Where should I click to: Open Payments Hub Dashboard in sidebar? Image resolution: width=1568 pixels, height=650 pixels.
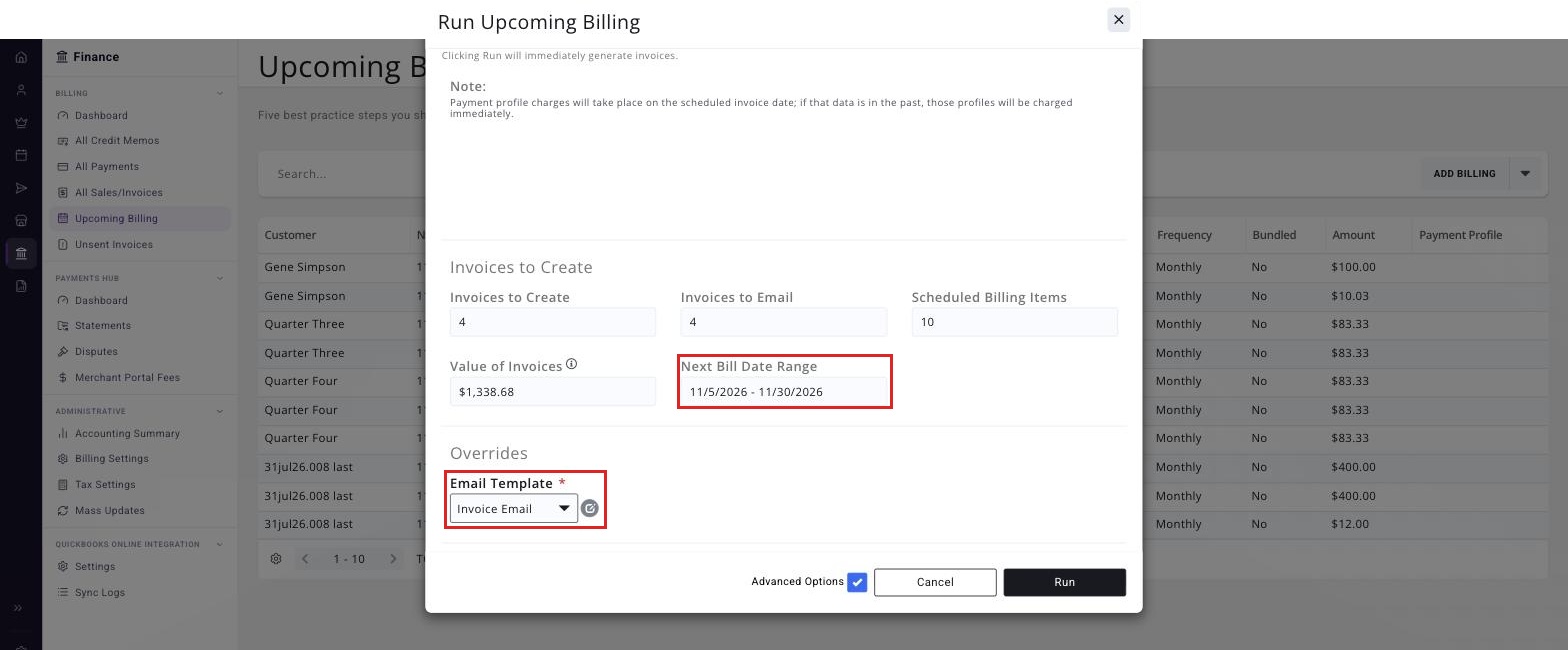(x=101, y=300)
